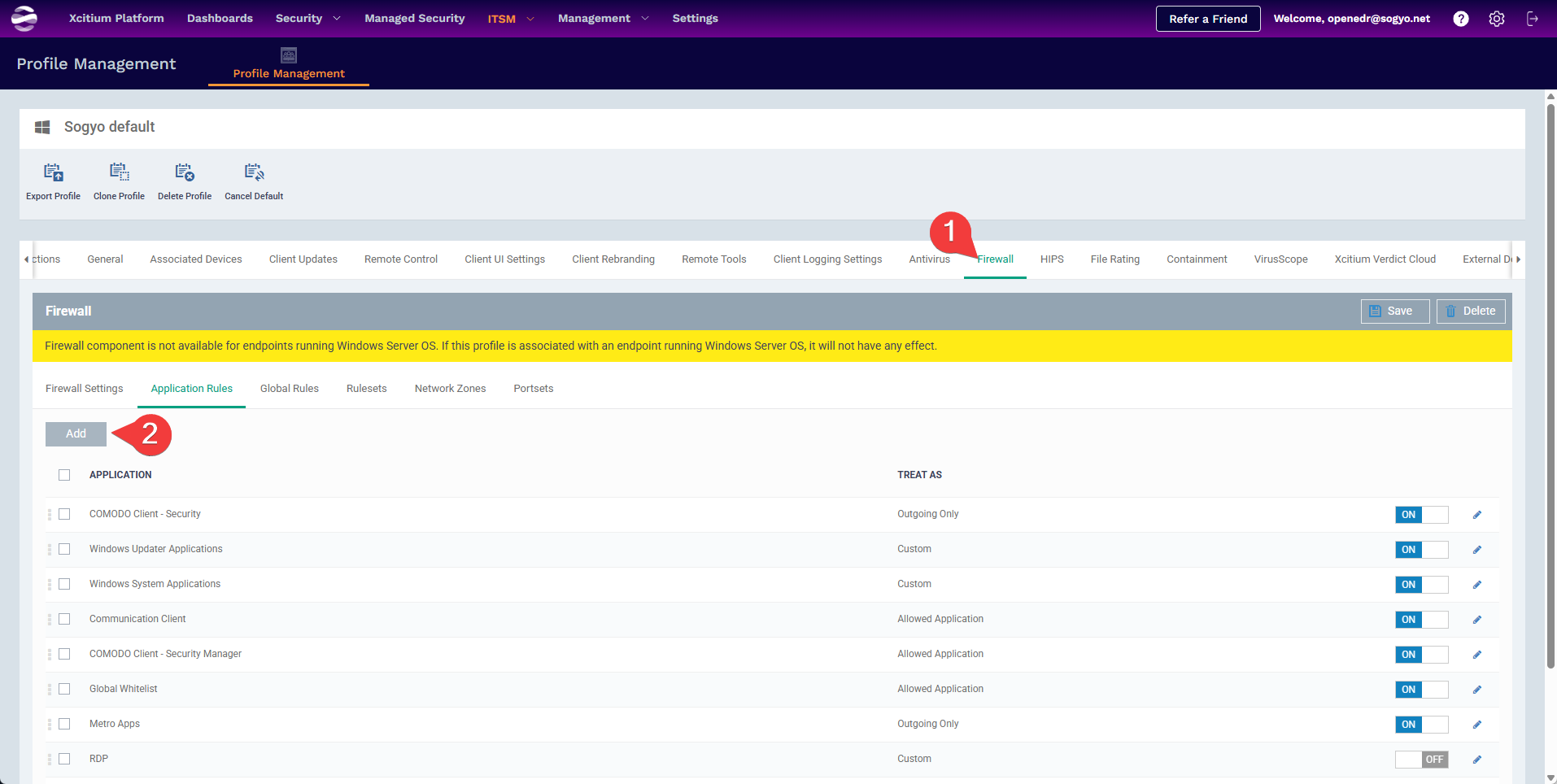Switch to the HIPS tab
Screen dimensions: 1557x784
[1052, 259]
